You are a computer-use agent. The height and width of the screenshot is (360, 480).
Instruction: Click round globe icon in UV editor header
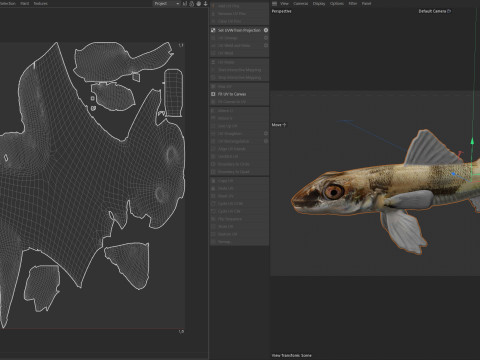click(199, 4)
